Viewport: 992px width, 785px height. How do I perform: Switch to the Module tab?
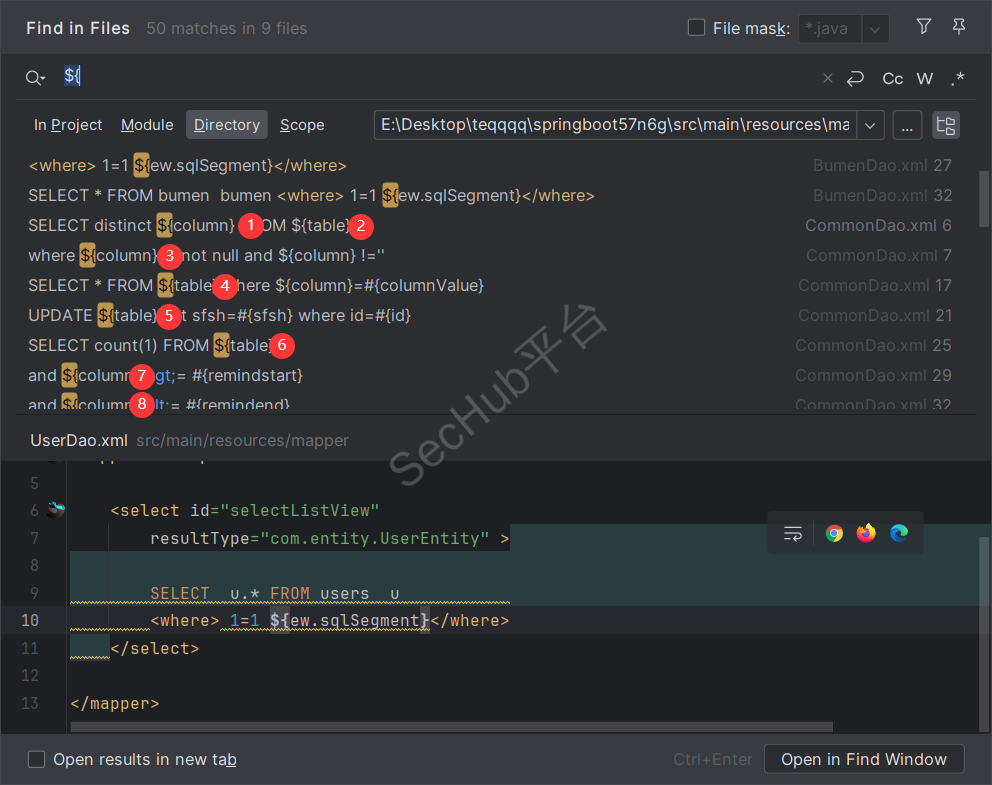(x=147, y=125)
